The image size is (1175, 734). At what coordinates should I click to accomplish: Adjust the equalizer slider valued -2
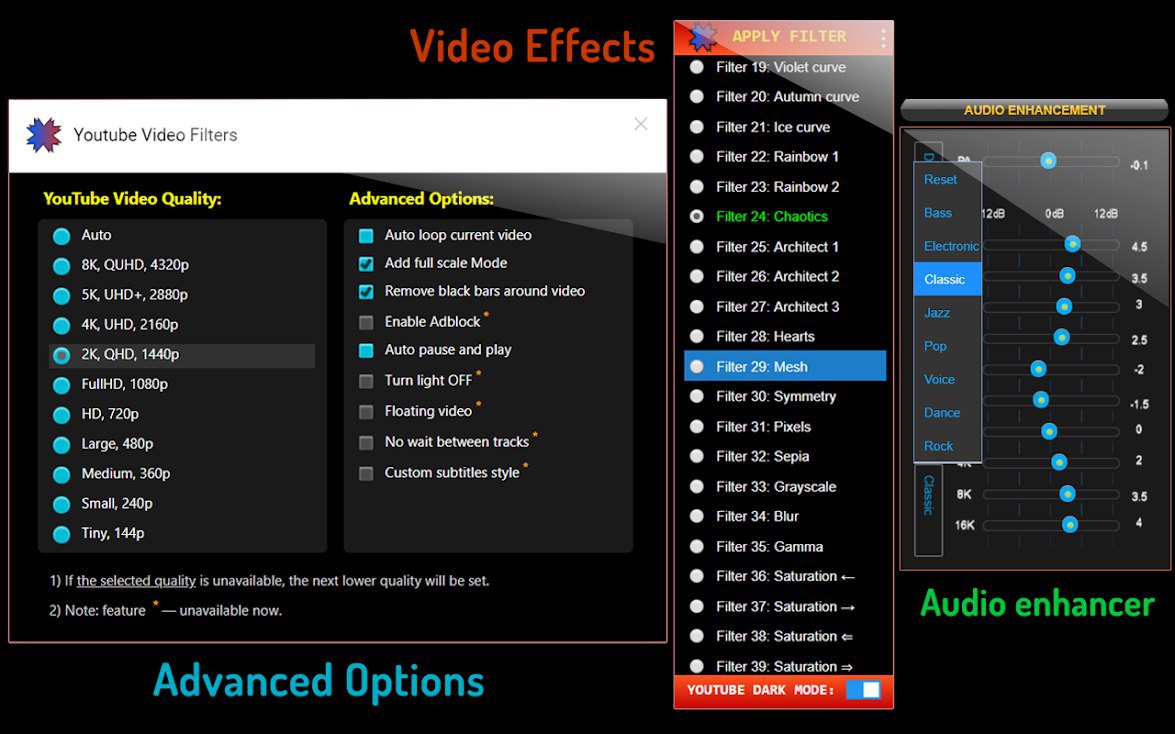pos(1038,369)
